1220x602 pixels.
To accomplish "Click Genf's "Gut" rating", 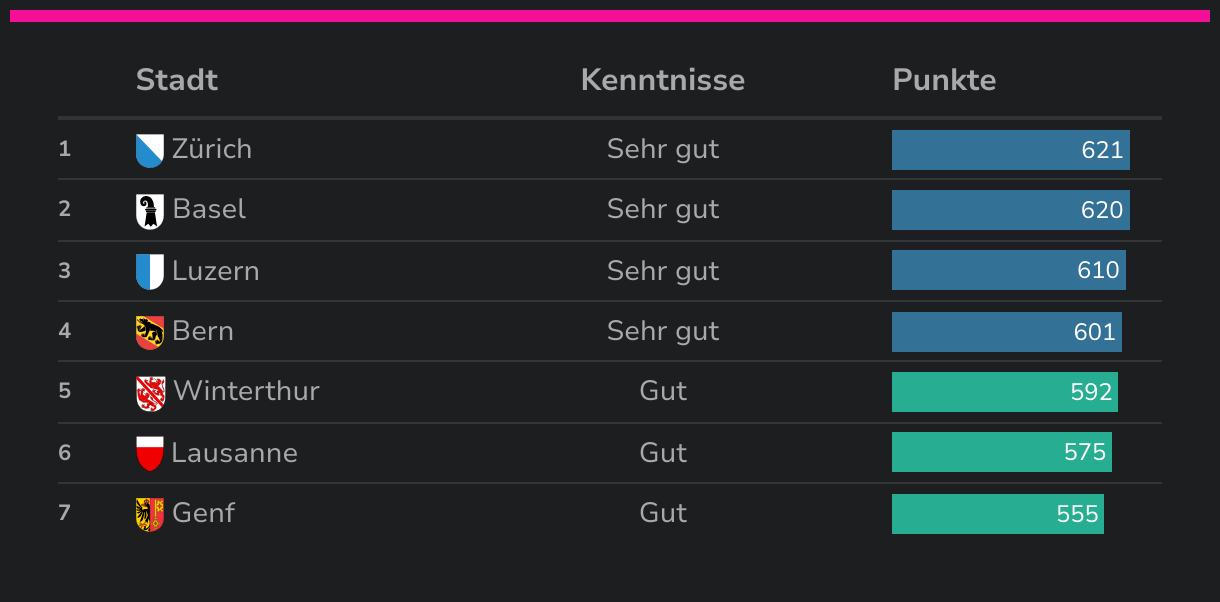I will [x=663, y=513].
